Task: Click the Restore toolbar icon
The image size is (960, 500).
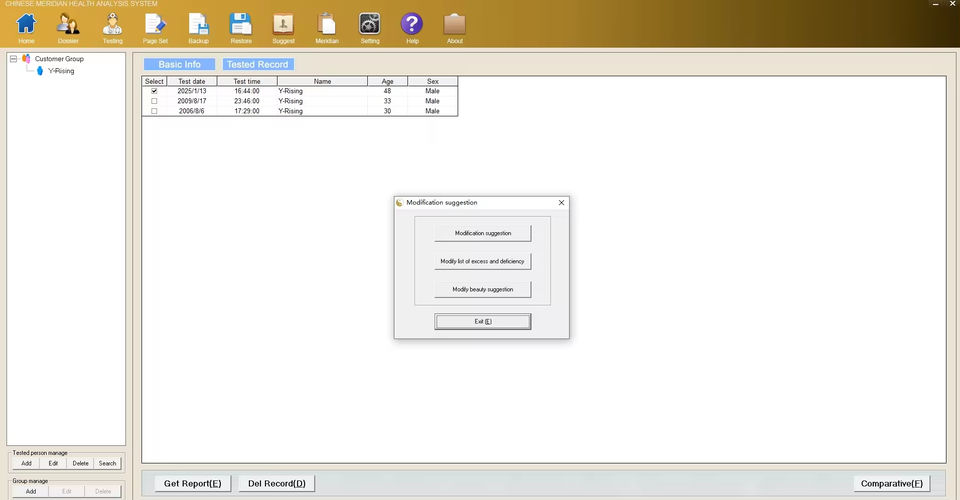Action: point(241,25)
